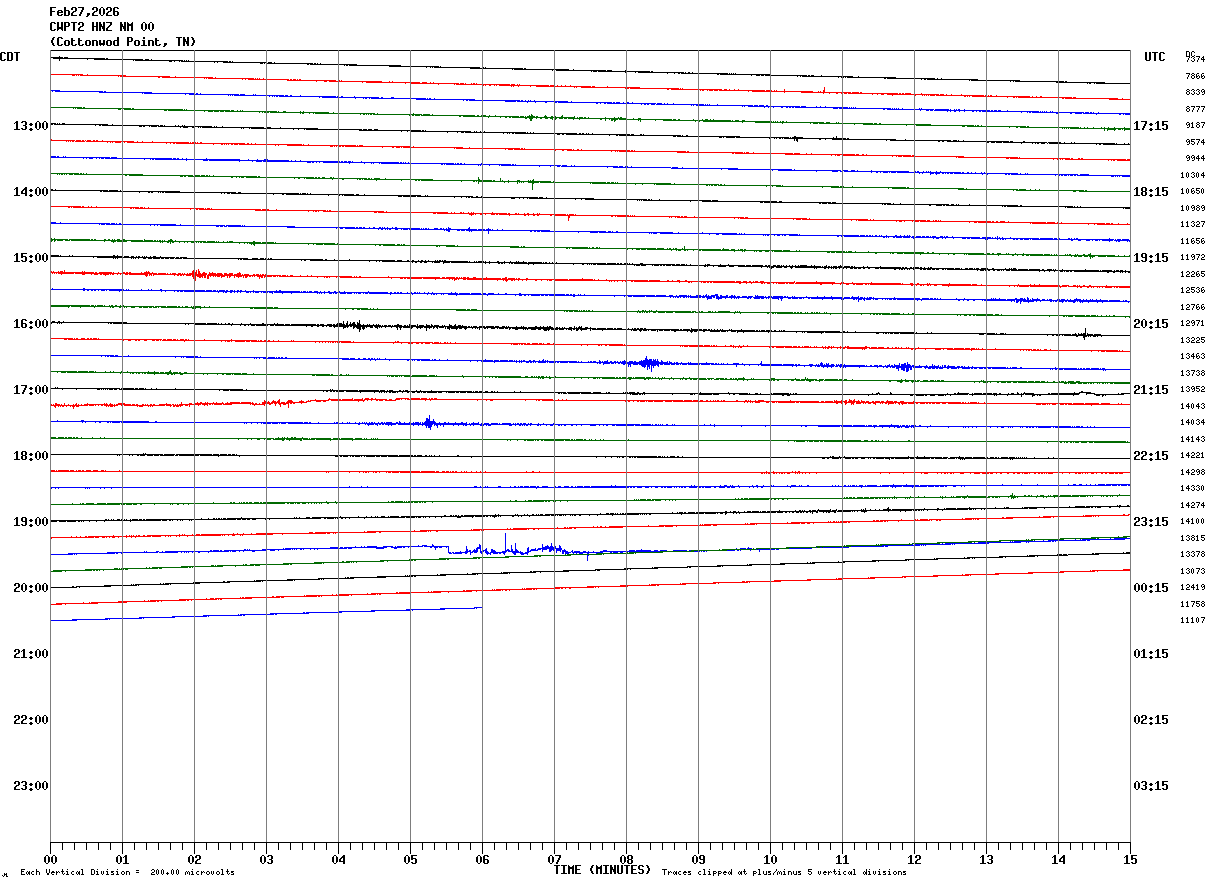Click the "22:00" CDT time label
Image resolution: width=1210 pixels, height=886 pixels.
pos(30,719)
